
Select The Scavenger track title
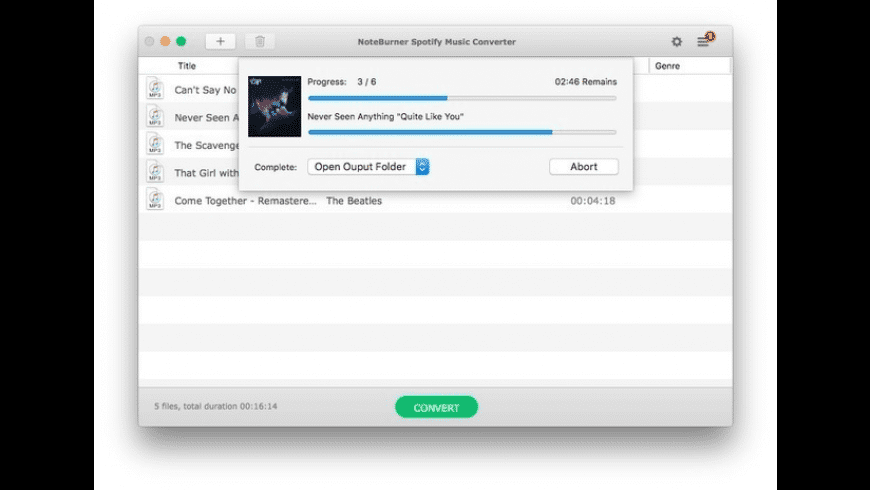point(206,145)
